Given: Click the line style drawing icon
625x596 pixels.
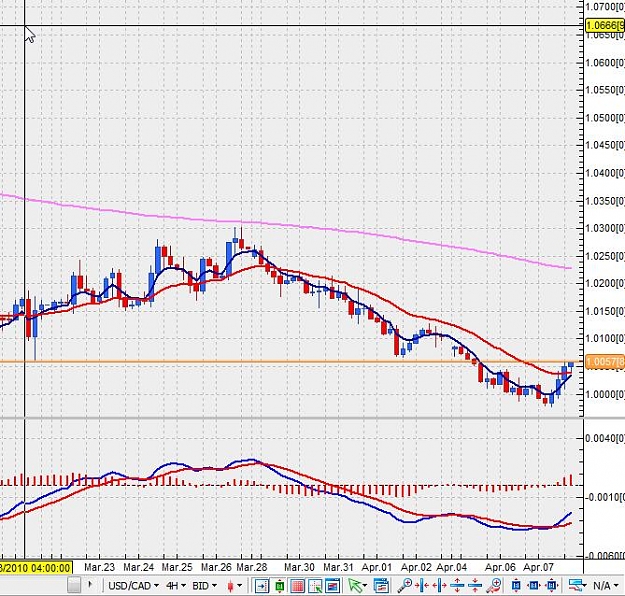Looking at the screenshot, I should (575, 586).
